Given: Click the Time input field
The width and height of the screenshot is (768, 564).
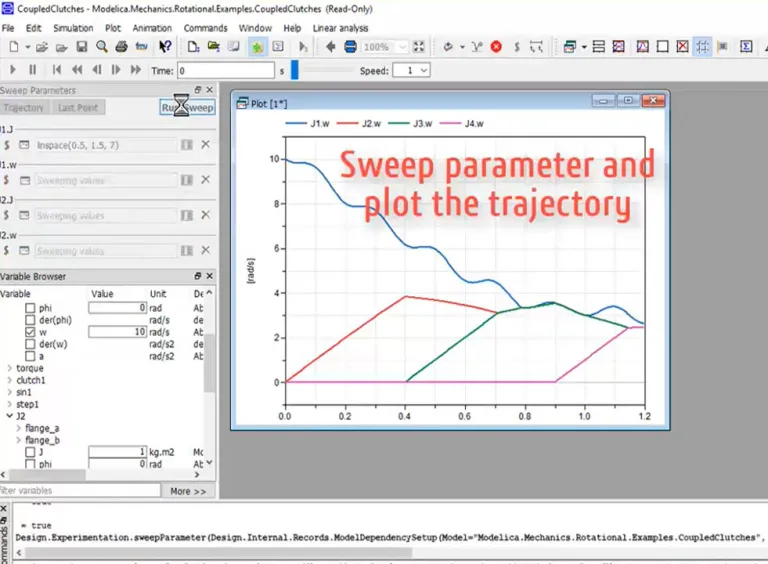Looking at the screenshot, I should [226, 70].
